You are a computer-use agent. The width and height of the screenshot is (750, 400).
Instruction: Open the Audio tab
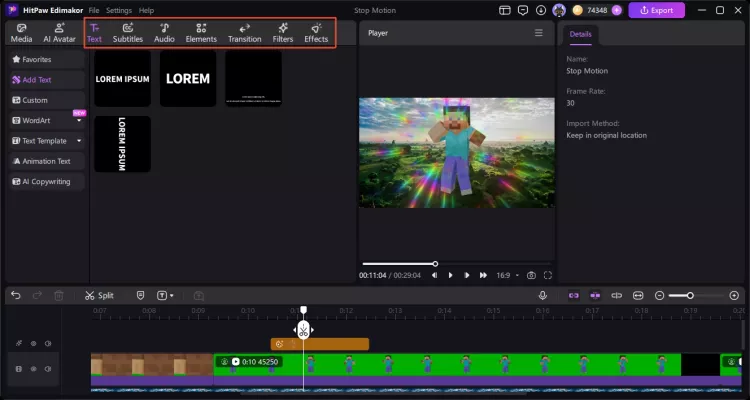[x=164, y=33]
